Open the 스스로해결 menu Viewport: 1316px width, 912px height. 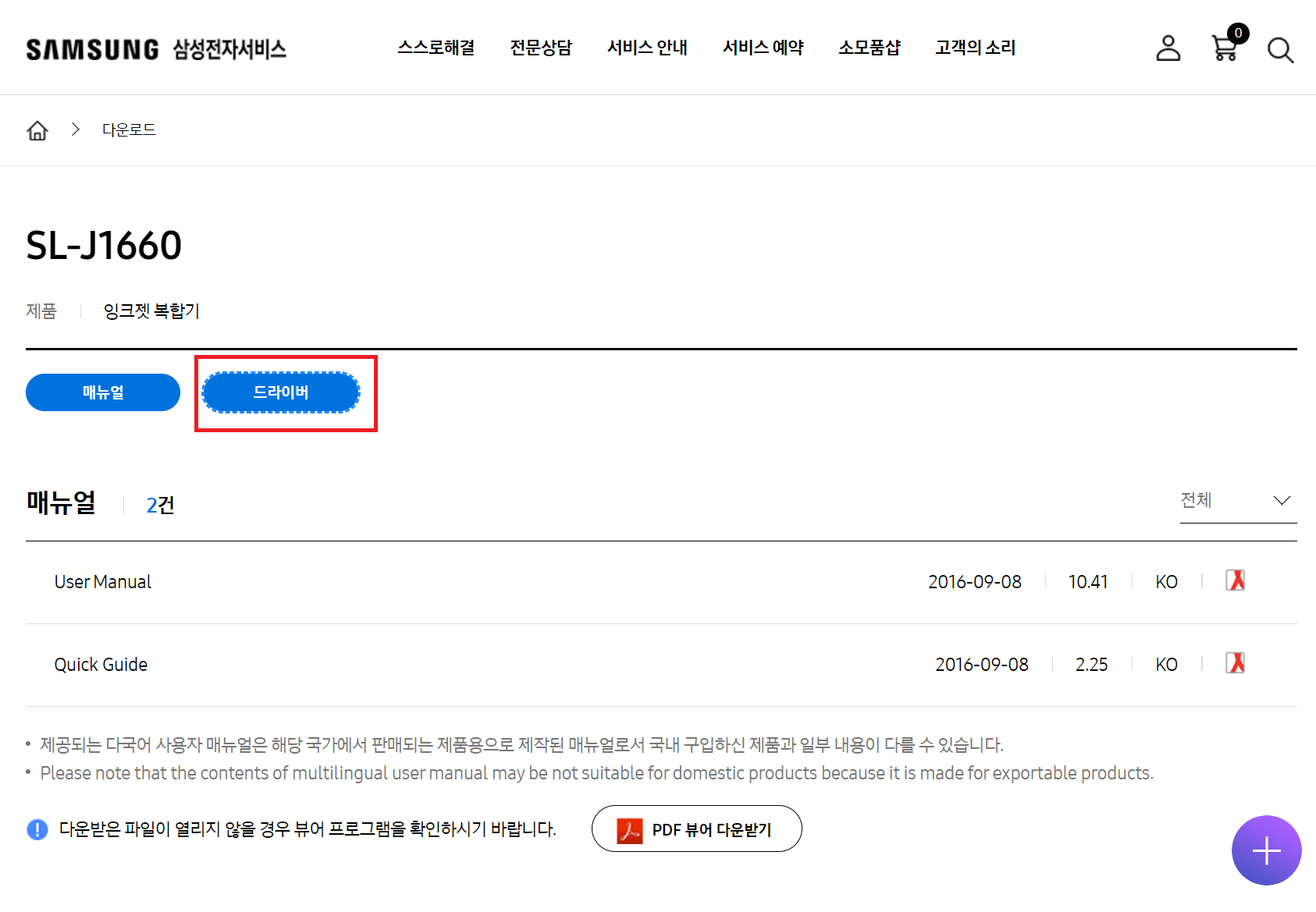(x=436, y=48)
